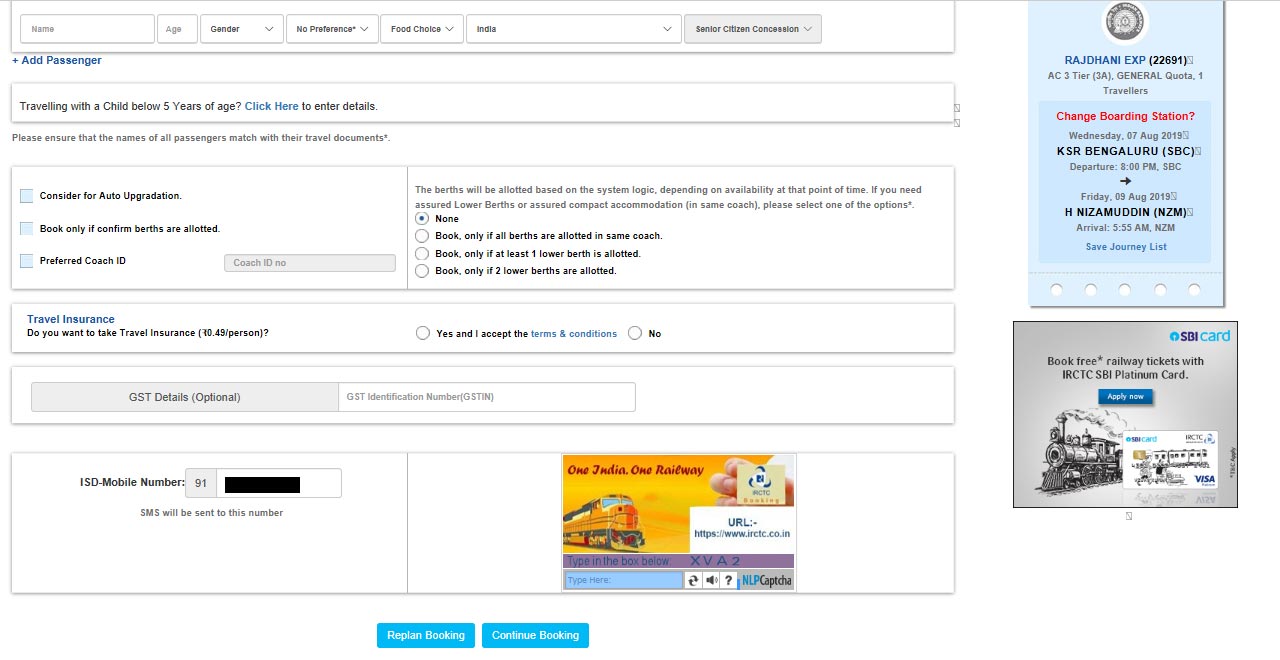This screenshot has height=660, width=1280.
Task: Expand Senior Citizen Concession dropdown
Action: pos(753,29)
